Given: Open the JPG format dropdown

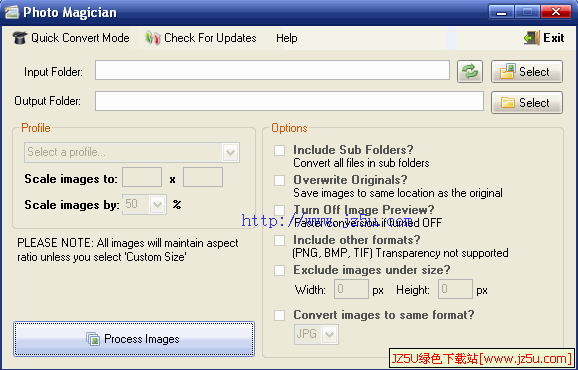Looking at the screenshot, I should (x=316, y=334).
